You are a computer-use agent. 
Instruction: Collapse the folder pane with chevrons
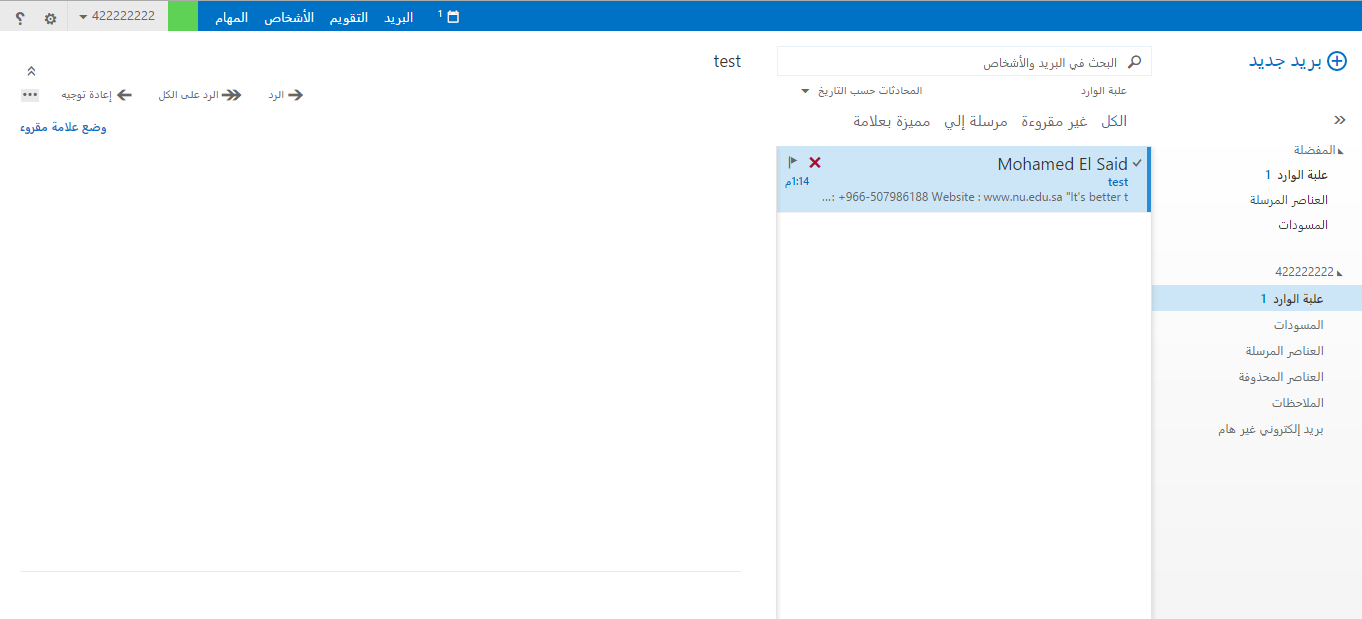[x=1340, y=118]
